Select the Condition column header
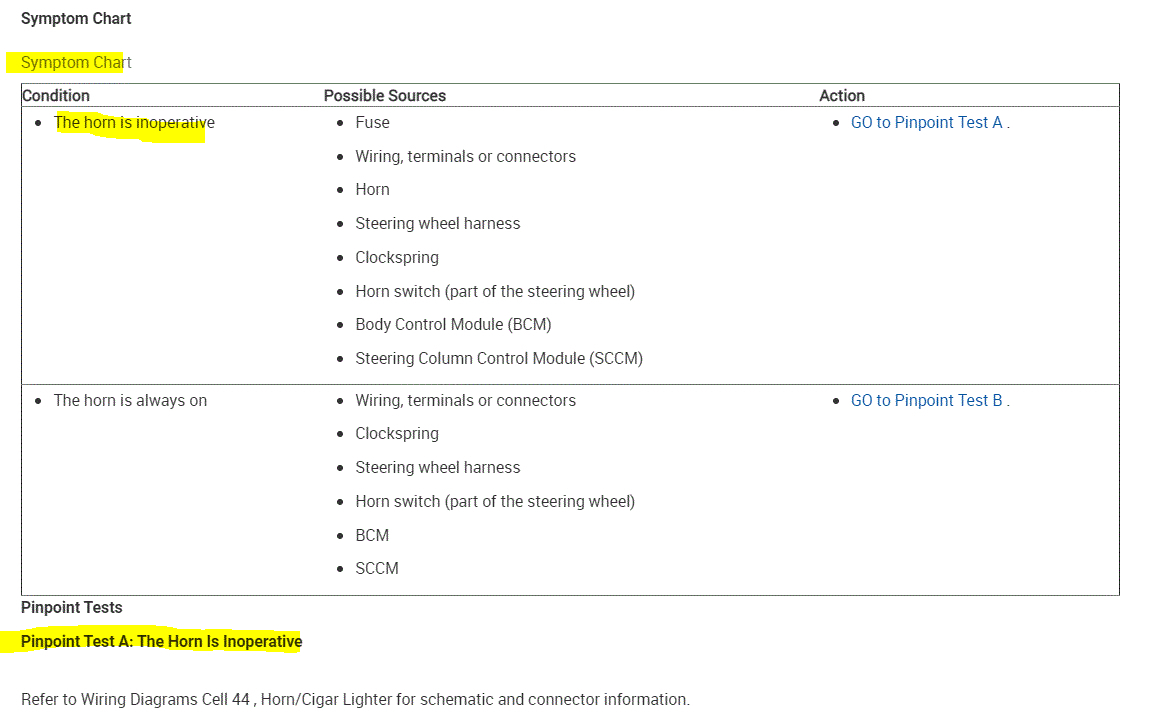 [x=56, y=96]
